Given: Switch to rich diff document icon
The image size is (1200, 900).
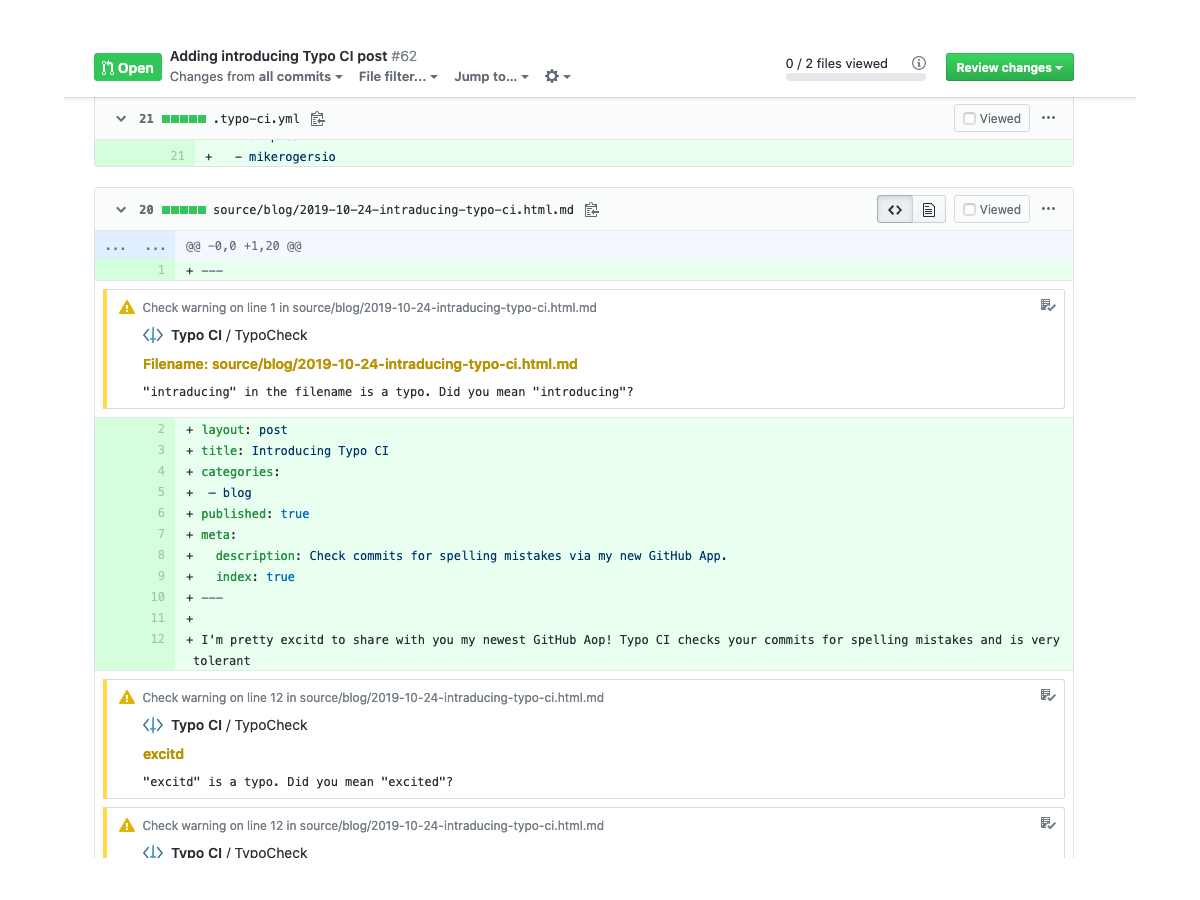Looking at the screenshot, I should [929, 210].
